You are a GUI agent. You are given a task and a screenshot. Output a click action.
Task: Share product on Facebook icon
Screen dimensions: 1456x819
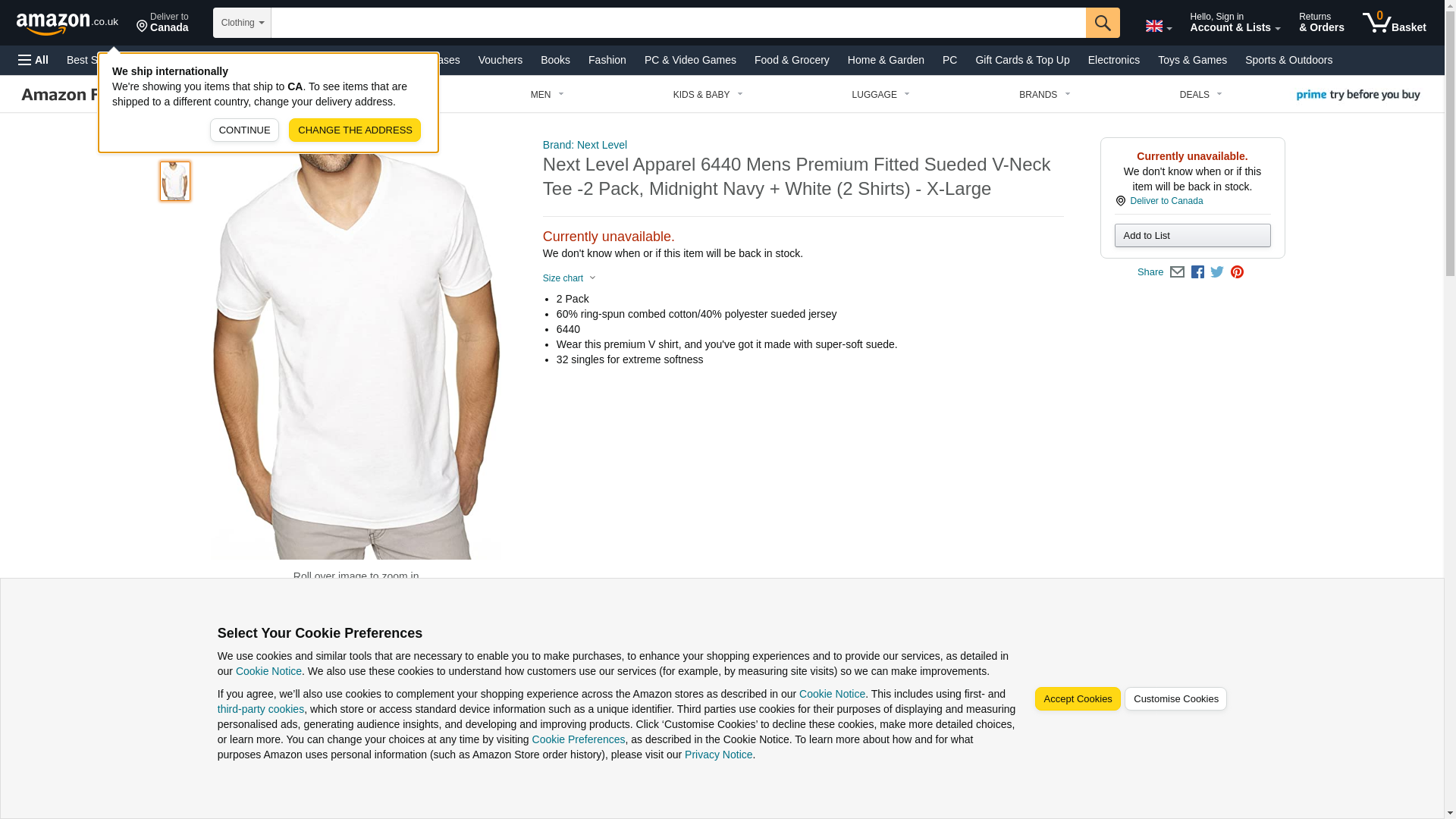point(1197,272)
